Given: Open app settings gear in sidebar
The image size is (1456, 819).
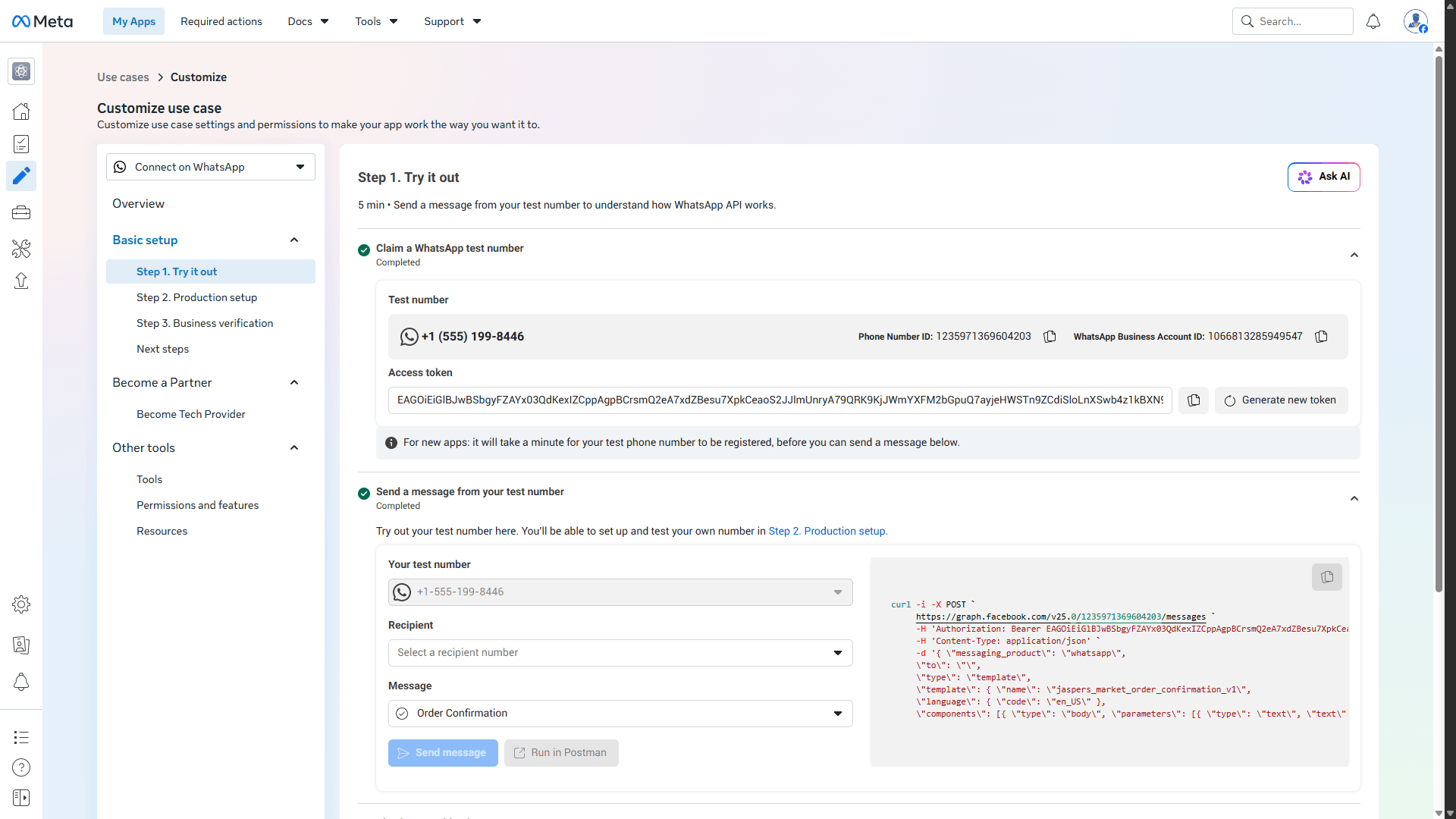Looking at the screenshot, I should click(x=21, y=604).
